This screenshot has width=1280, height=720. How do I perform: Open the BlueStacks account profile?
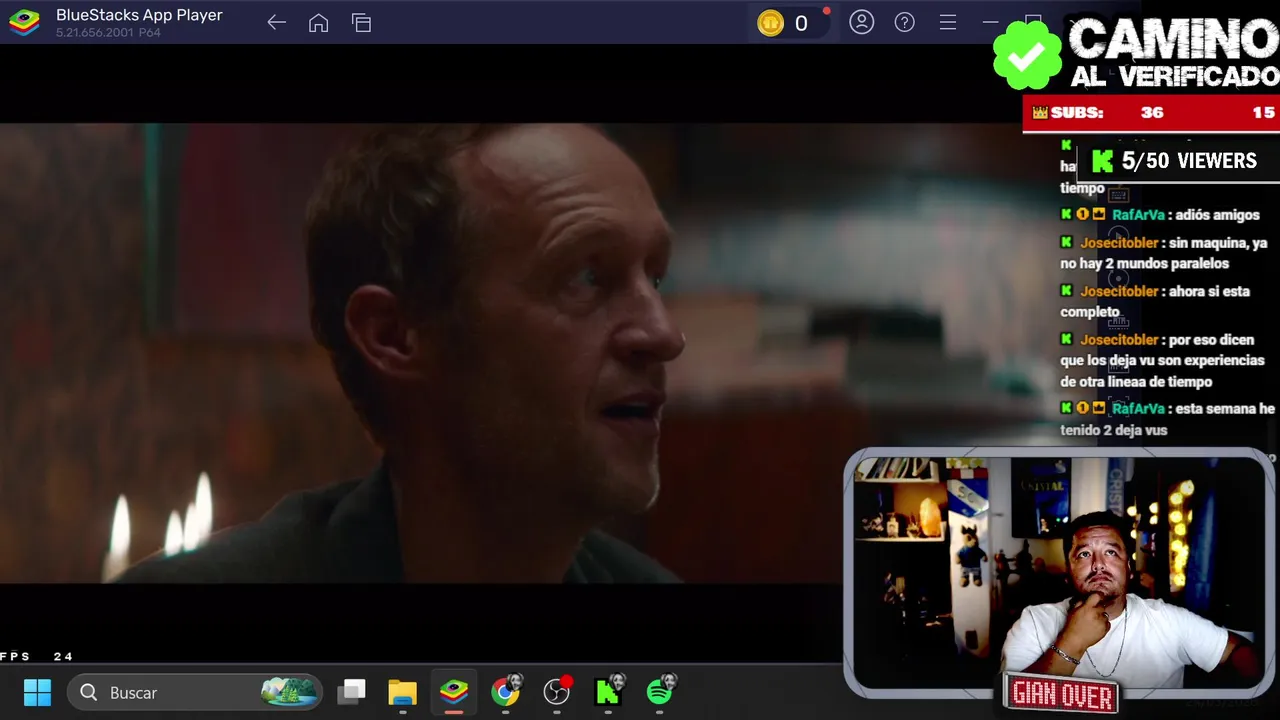point(861,22)
